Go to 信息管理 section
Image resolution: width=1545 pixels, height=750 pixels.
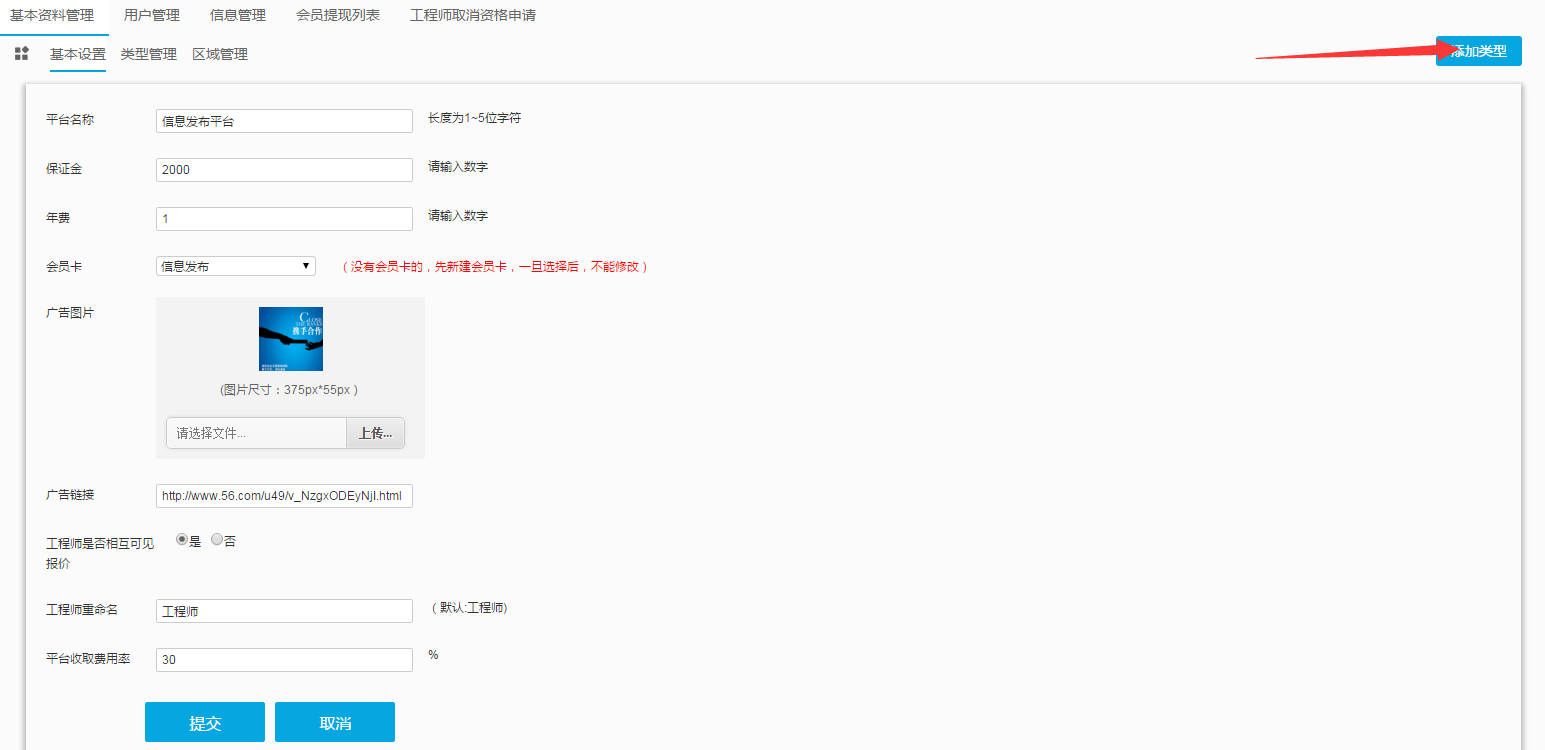[x=238, y=15]
